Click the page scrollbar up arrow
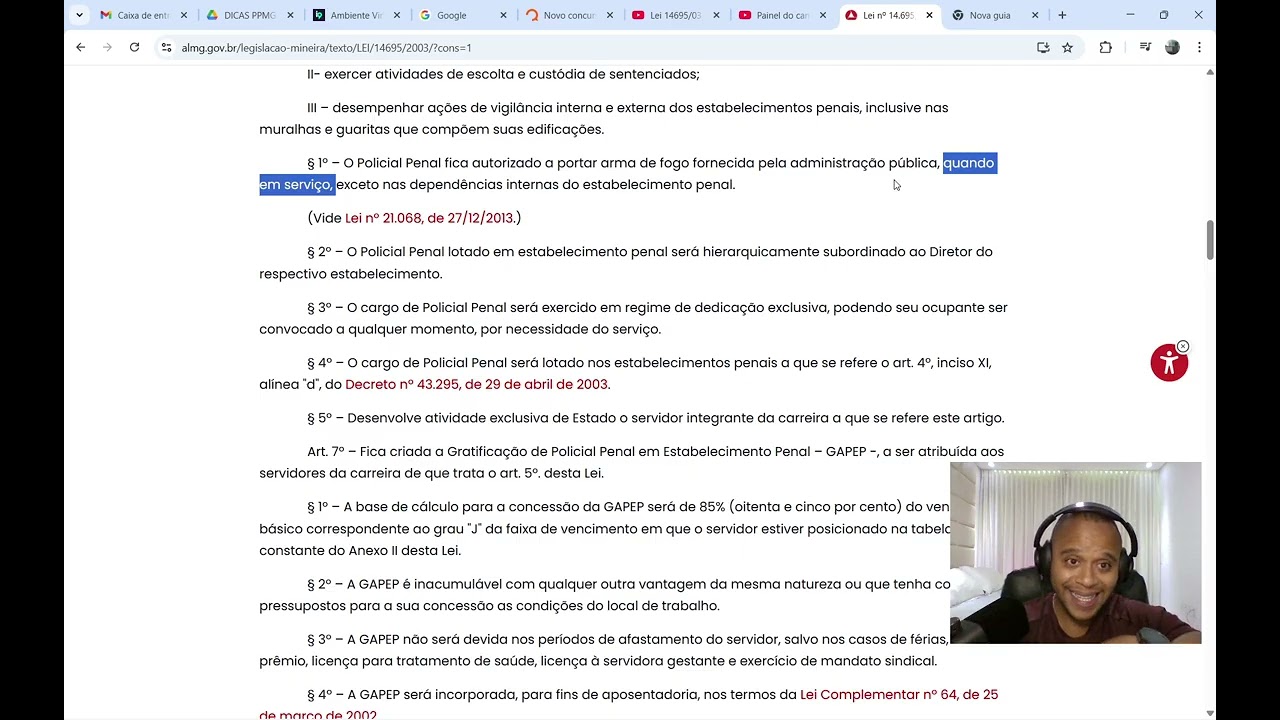The width and height of the screenshot is (1280, 720). (x=1210, y=72)
